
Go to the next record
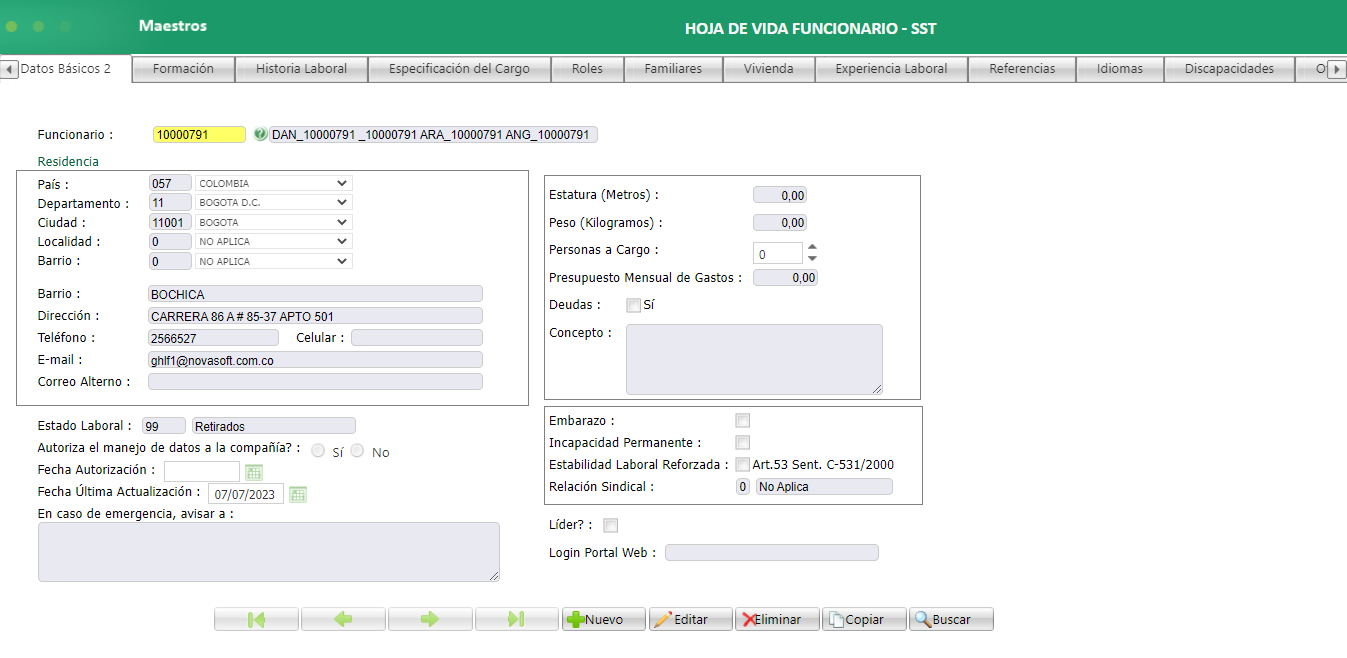point(430,620)
